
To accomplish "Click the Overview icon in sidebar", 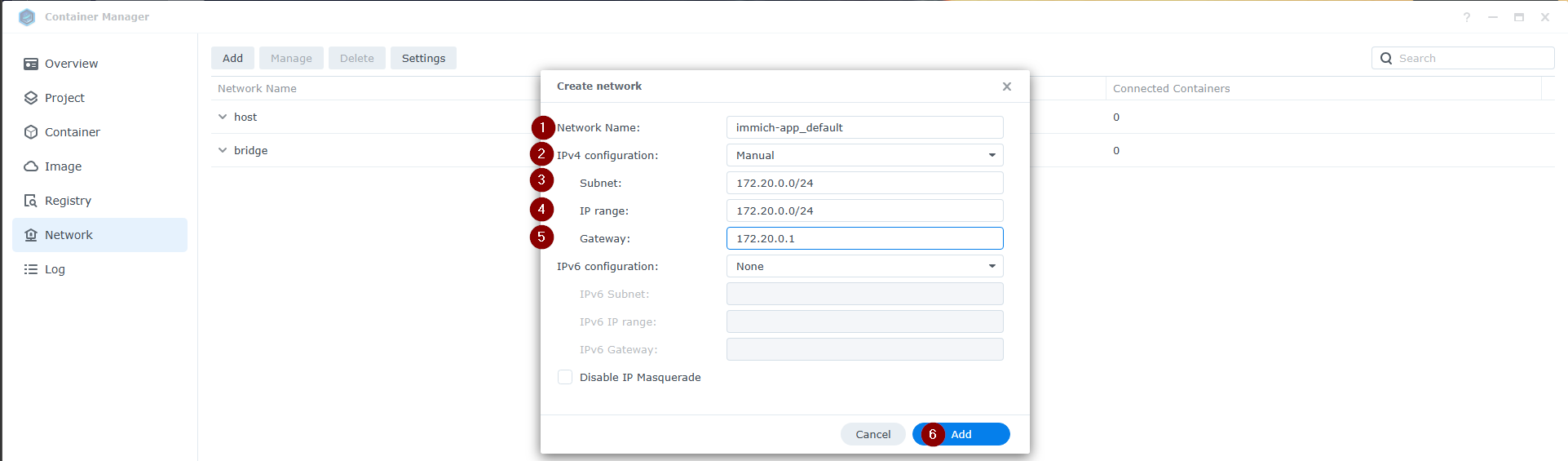I will coord(31,64).
